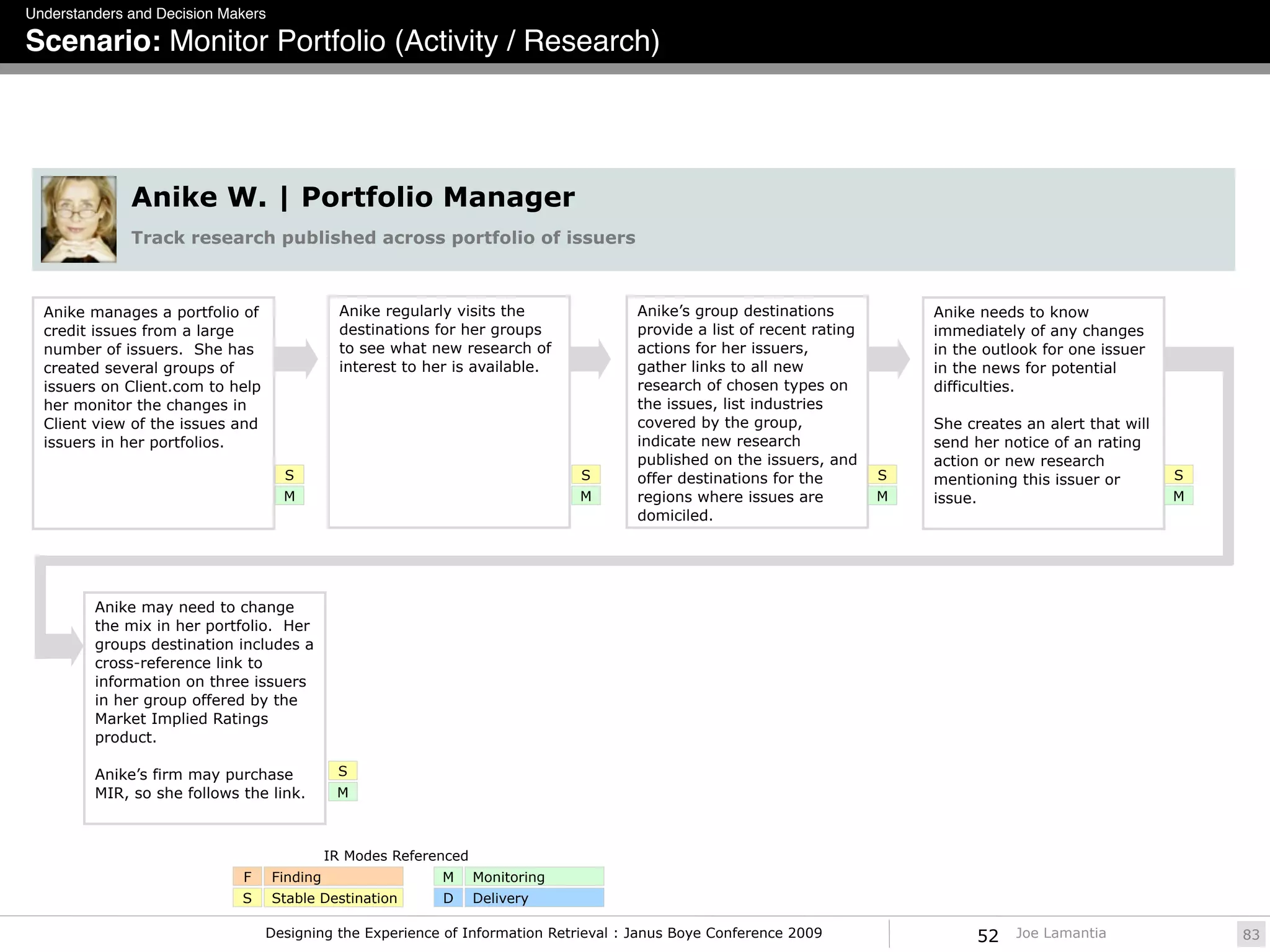Select 'Track research published across portfolio of issuers' subtitle
The height and width of the screenshot is (952, 1270).
pos(383,238)
